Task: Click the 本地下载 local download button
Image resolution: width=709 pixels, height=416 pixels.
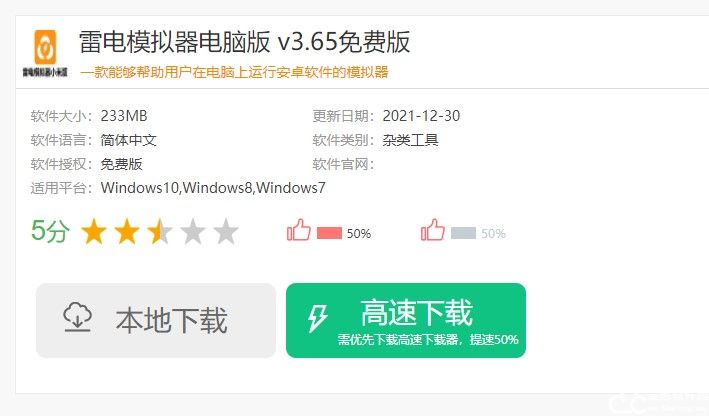Action: tap(156, 321)
